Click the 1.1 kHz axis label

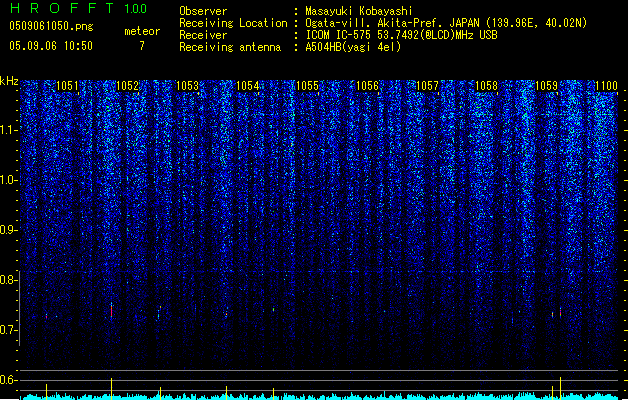(9, 130)
